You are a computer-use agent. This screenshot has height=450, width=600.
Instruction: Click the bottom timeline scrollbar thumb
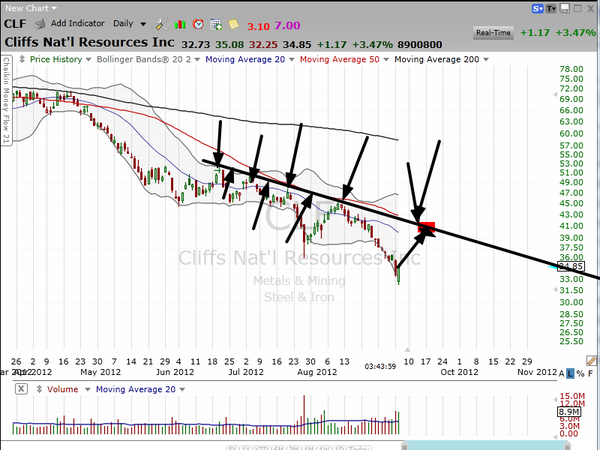tap(486, 446)
